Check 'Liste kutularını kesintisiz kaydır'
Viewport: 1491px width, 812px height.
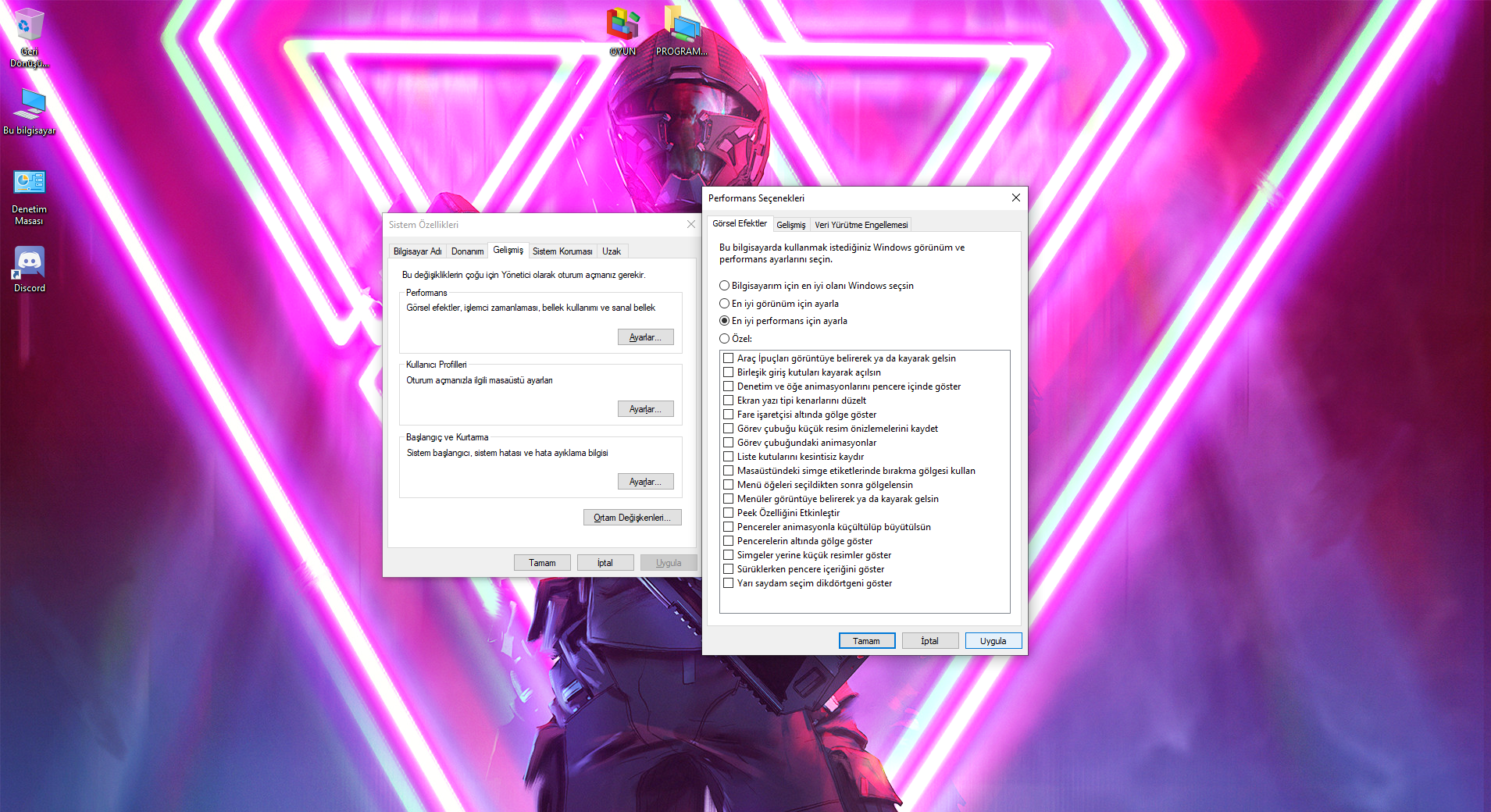coord(728,457)
